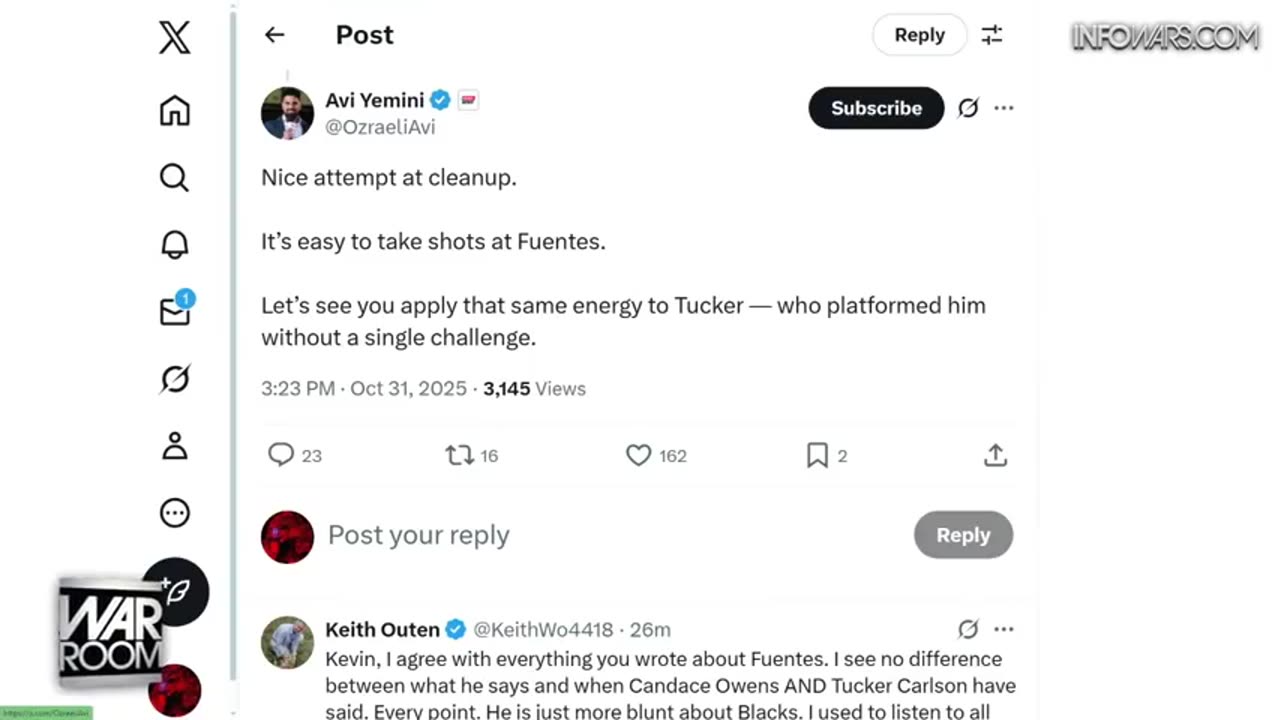Subscribe to Avi Yemini
The image size is (1280, 720).
click(876, 108)
